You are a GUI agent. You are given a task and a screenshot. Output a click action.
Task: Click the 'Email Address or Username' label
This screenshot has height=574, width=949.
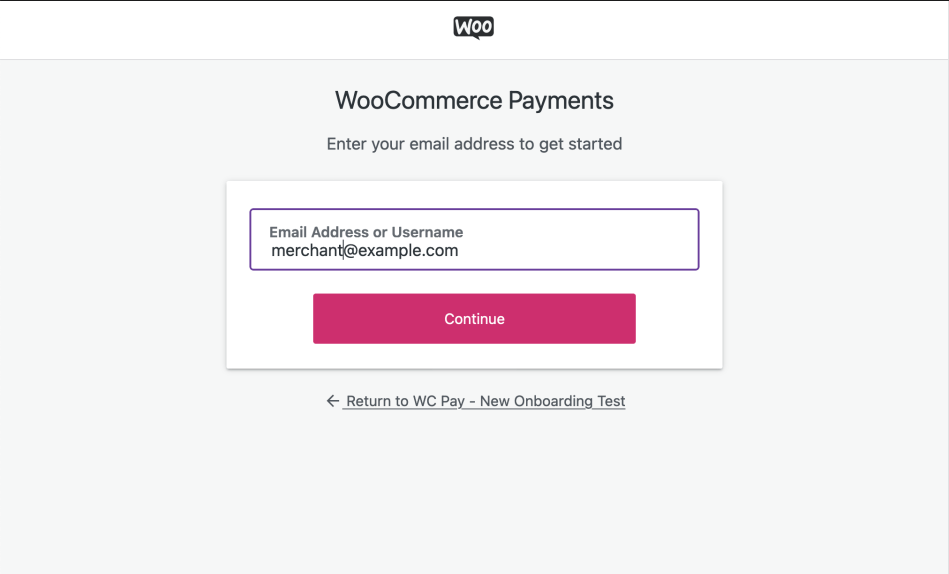pos(366,232)
